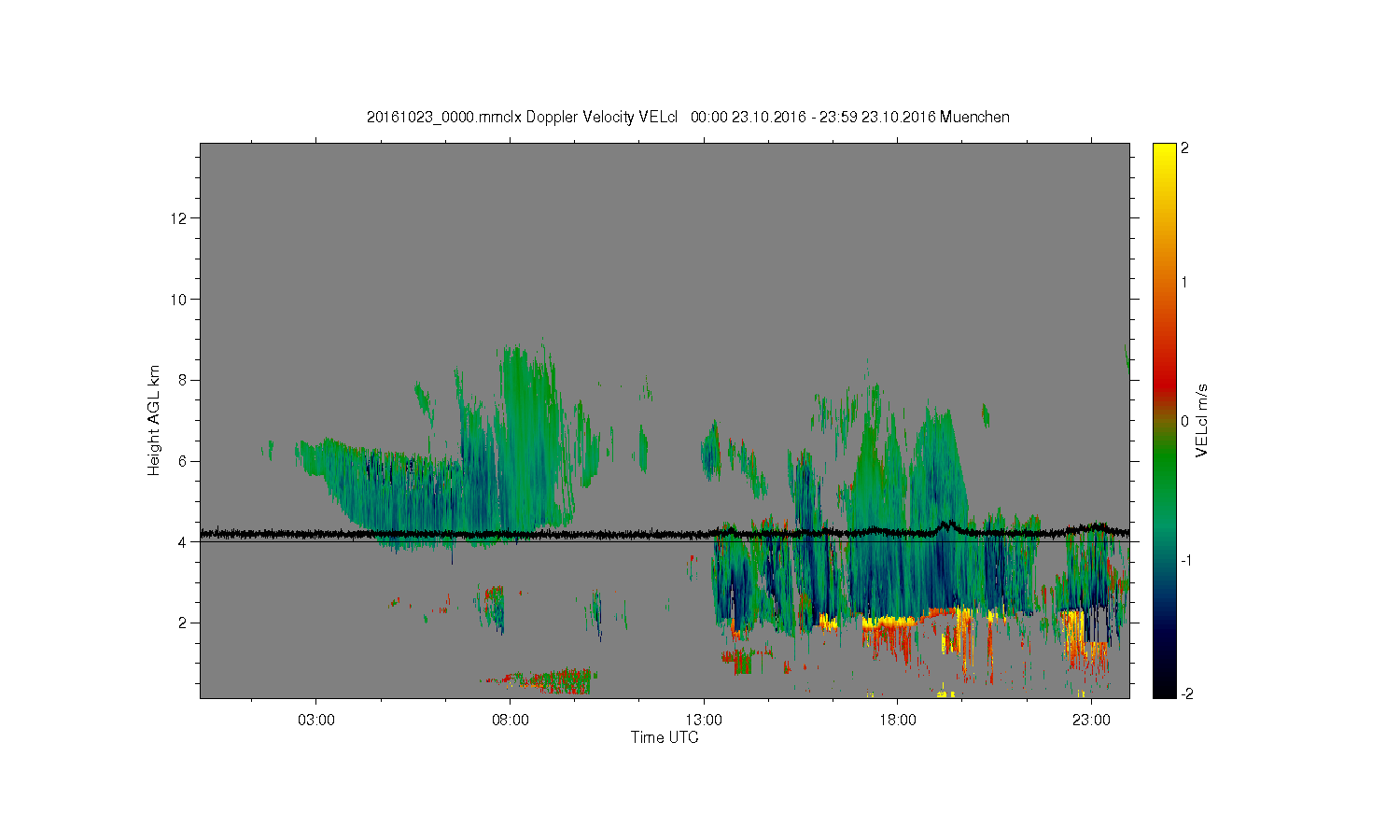
Task: Select the colorbar tick label 0
Action: [x=1185, y=421]
